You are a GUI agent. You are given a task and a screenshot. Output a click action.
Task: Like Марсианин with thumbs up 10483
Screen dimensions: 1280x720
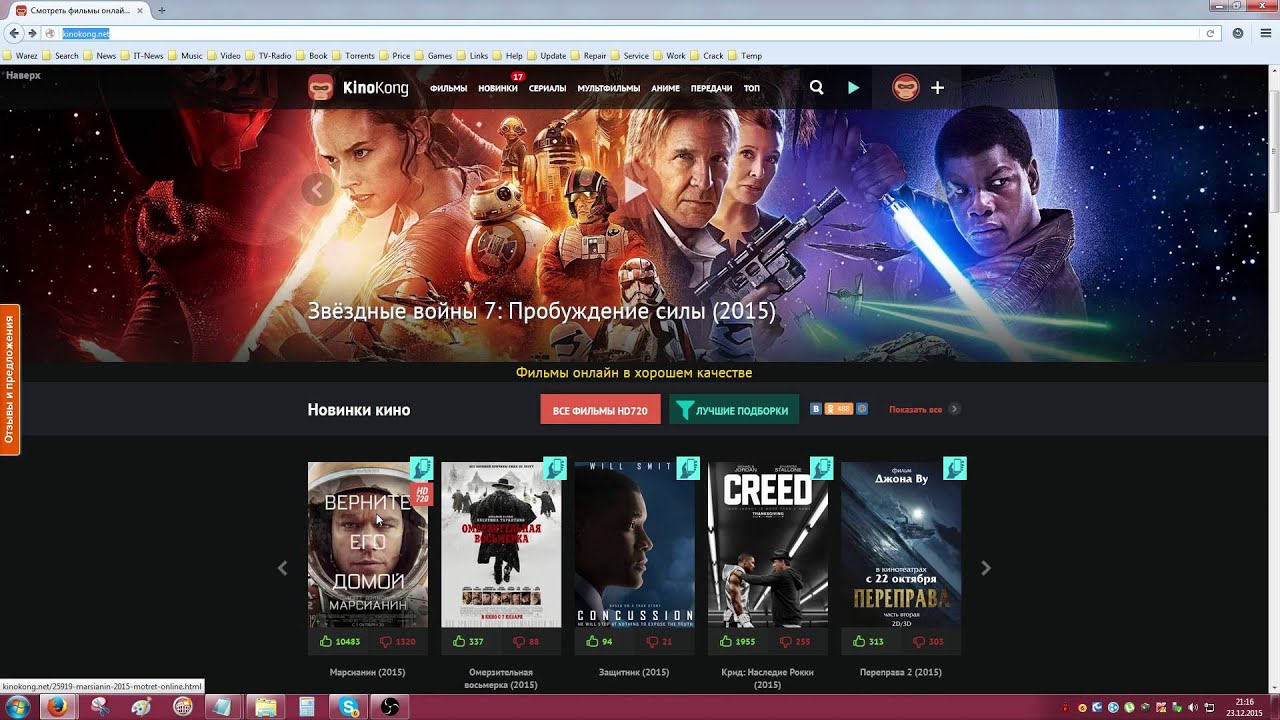(339, 641)
